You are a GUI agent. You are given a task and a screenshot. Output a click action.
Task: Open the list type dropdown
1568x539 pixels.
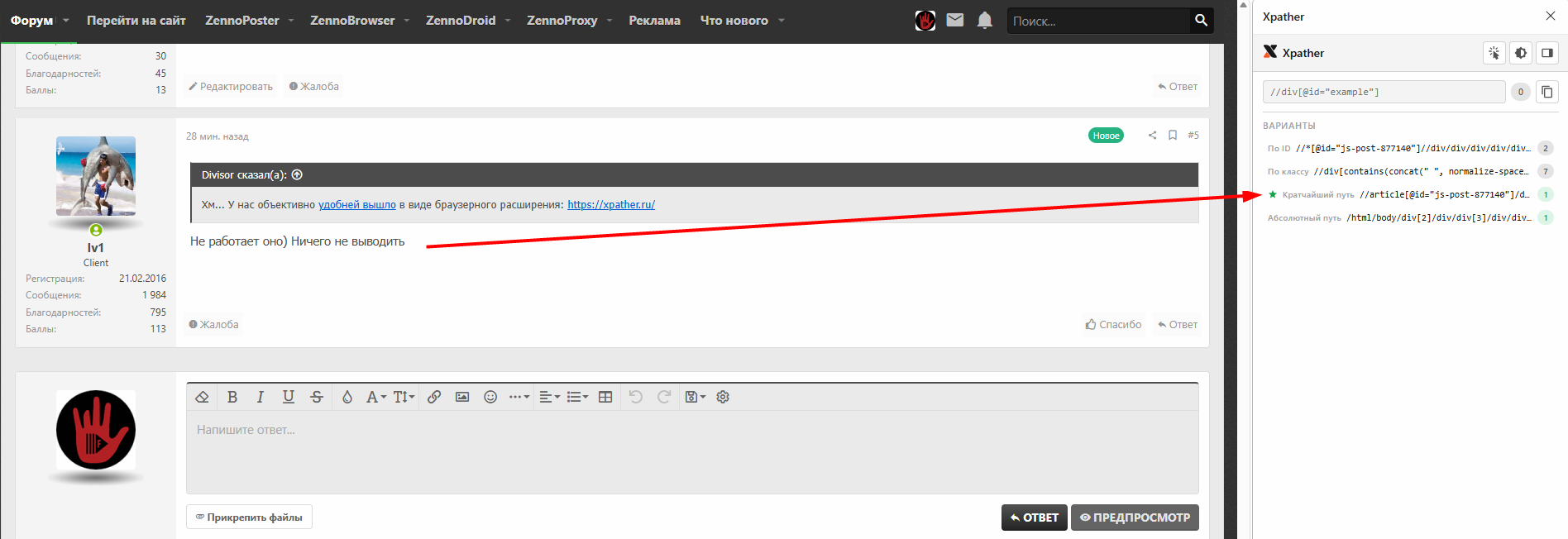577,397
